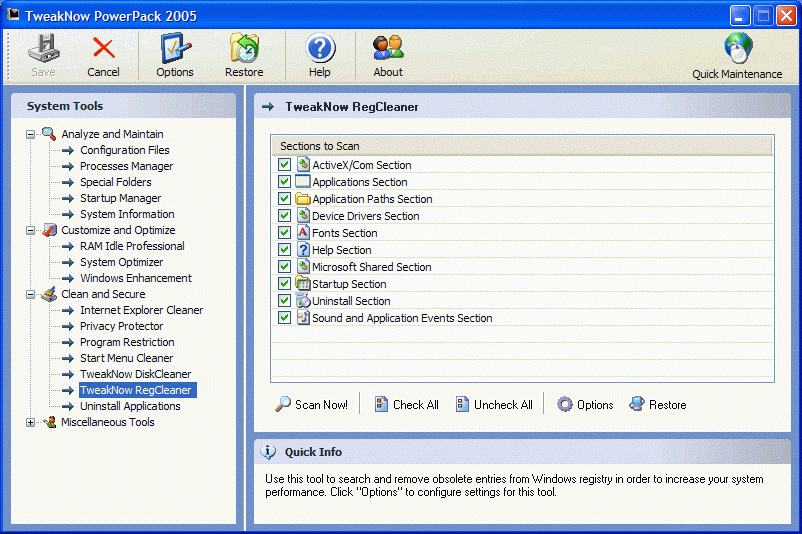Click the About people icon

click(388, 48)
